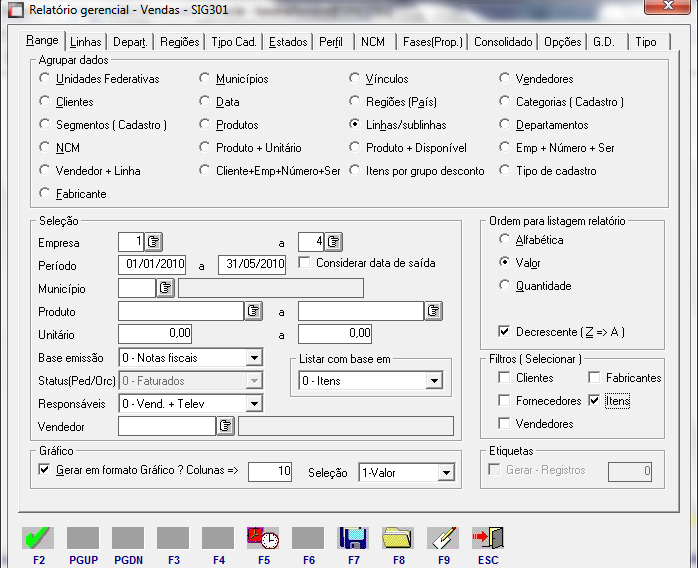Open the F8 yellow folder icon
Image resolution: width=698 pixels, height=568 pixels.
[x=398, y=538]
